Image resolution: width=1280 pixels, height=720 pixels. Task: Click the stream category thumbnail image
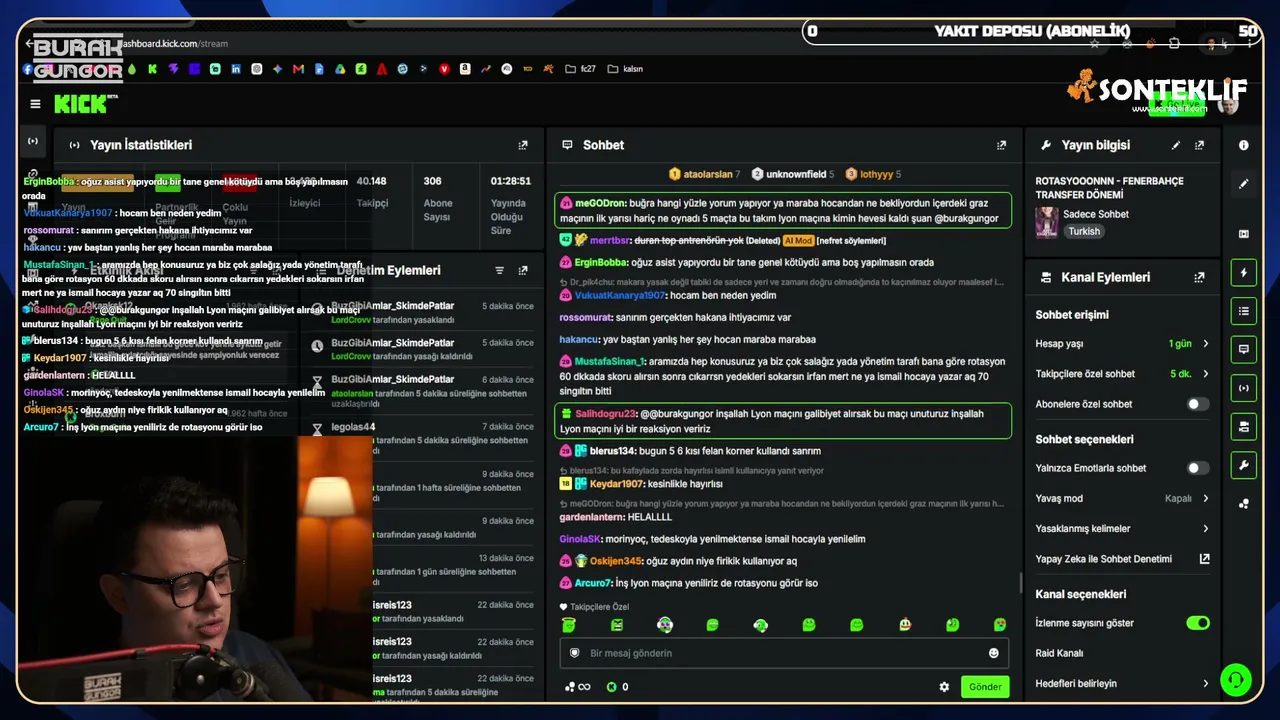[x=1047, y=222]
